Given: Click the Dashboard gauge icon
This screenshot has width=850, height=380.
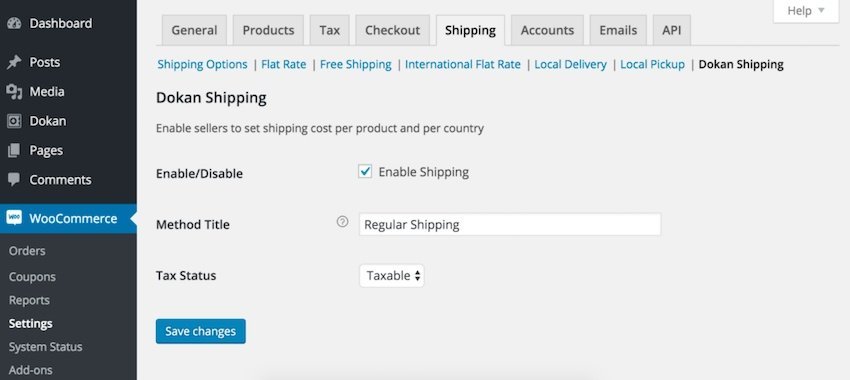Looking at the screenshot, I should coord(14,23).
